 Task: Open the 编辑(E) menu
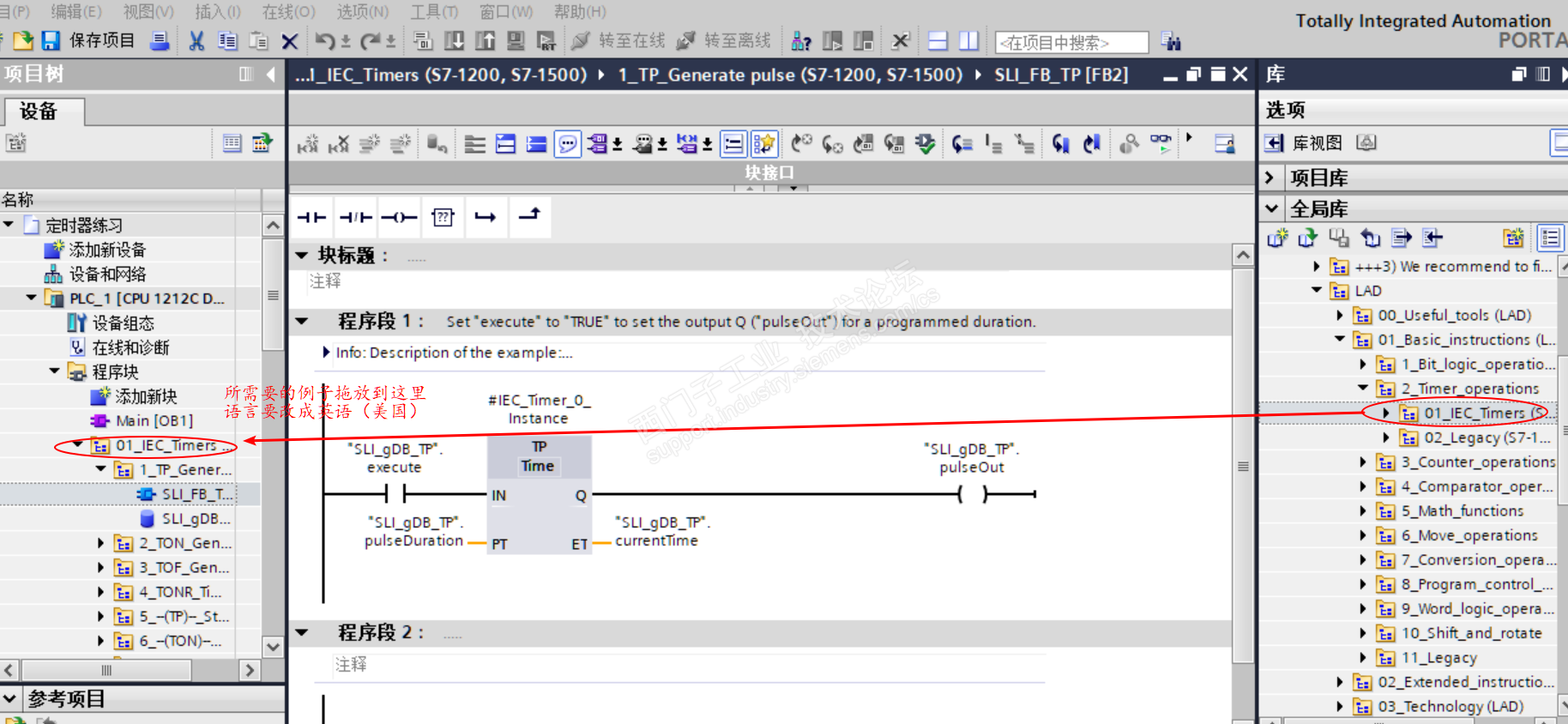[76, 11]
